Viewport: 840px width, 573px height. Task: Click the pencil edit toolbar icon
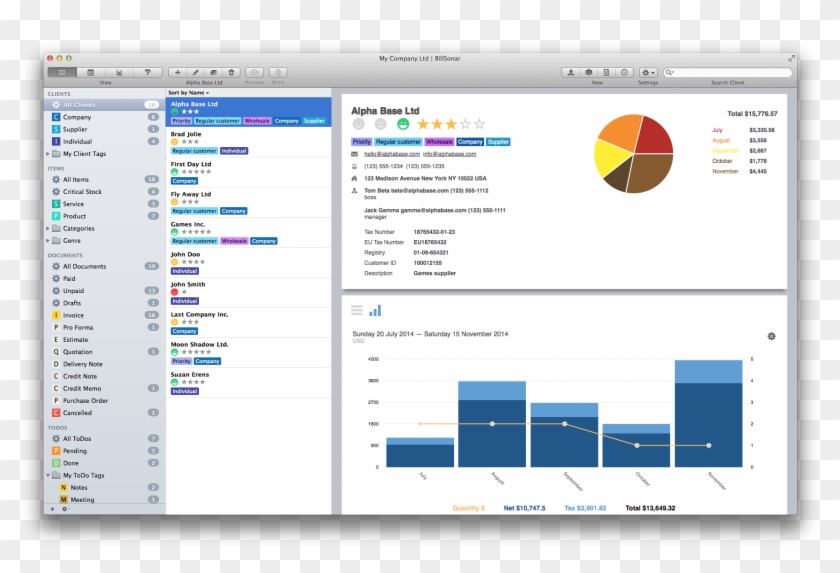pos(195,73)
